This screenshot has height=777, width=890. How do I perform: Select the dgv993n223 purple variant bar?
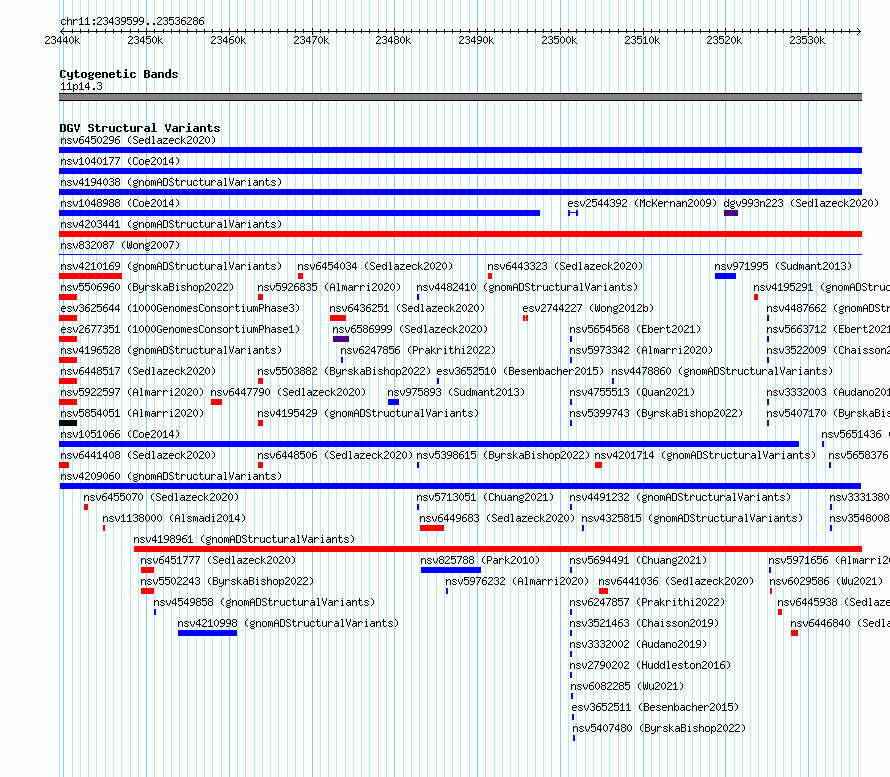click(731, 213)
